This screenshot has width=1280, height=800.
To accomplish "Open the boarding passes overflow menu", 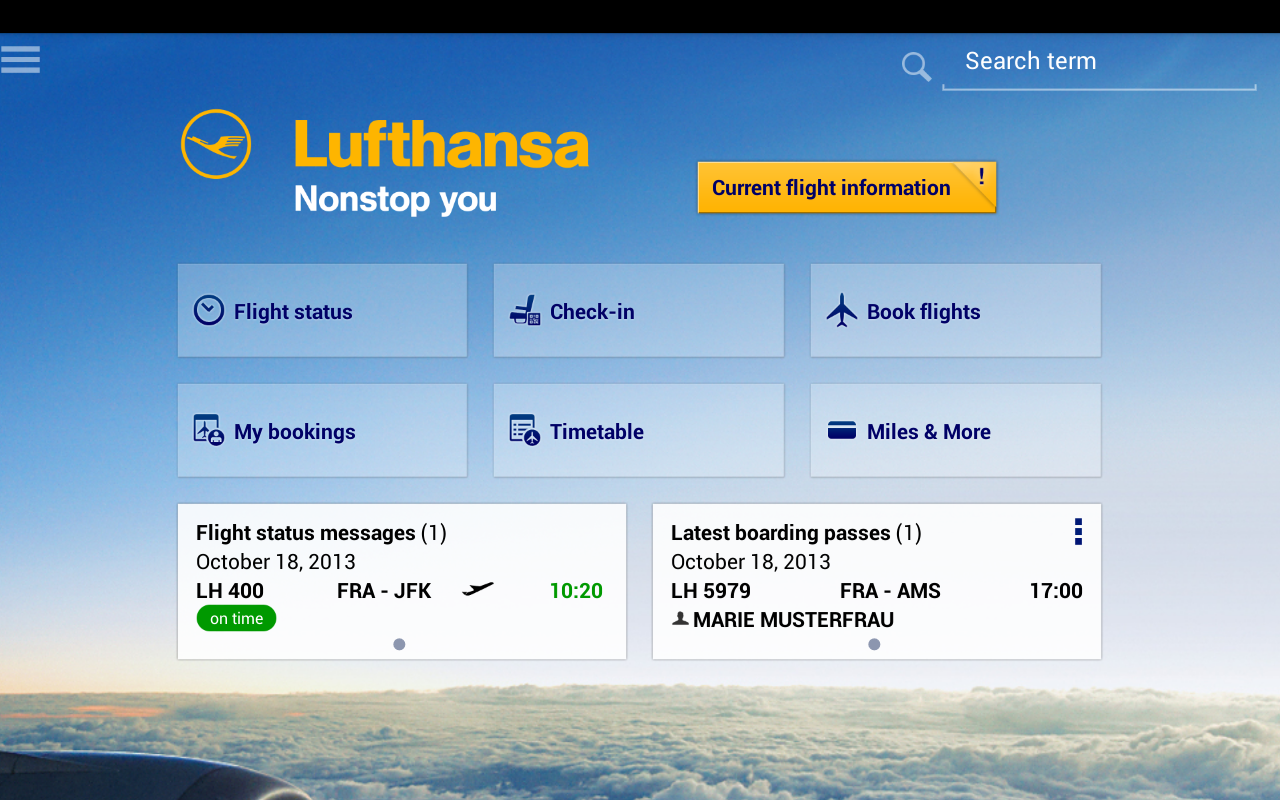I will click(1078, 532).
